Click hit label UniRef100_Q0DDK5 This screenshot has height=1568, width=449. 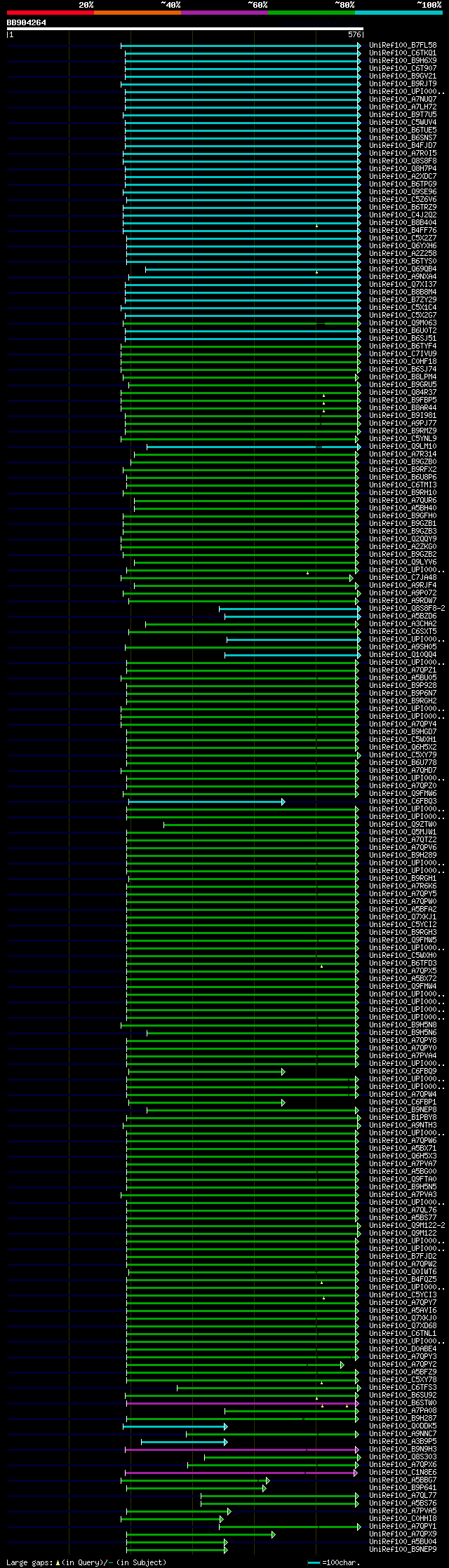[x=403, y=1426]
